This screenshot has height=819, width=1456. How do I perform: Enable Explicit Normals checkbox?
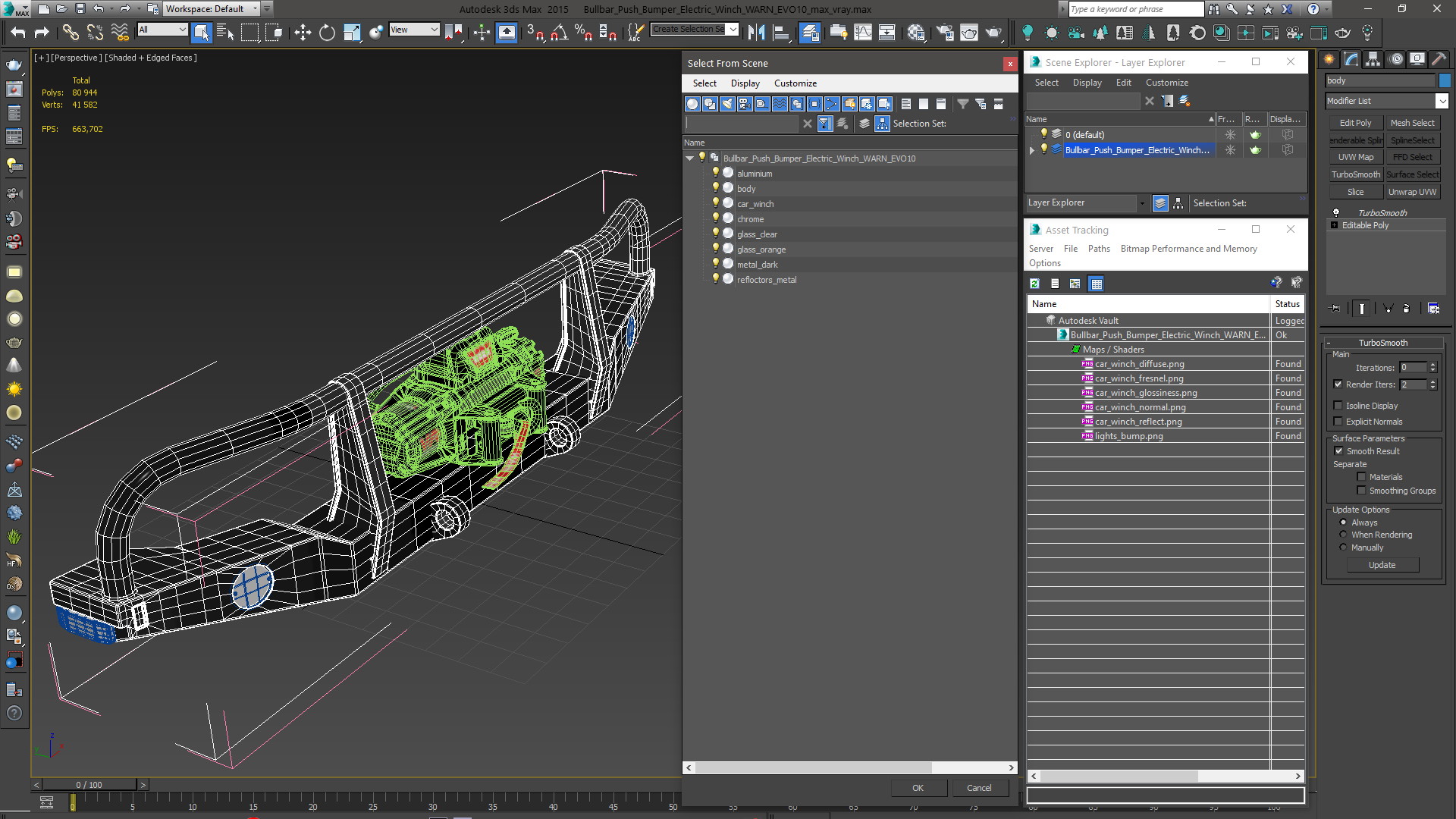click(1338, 422)
